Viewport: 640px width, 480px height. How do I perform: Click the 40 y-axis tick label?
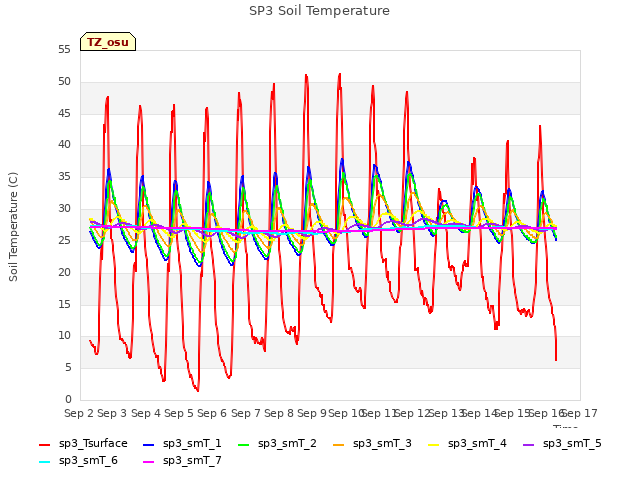point(64,145)
